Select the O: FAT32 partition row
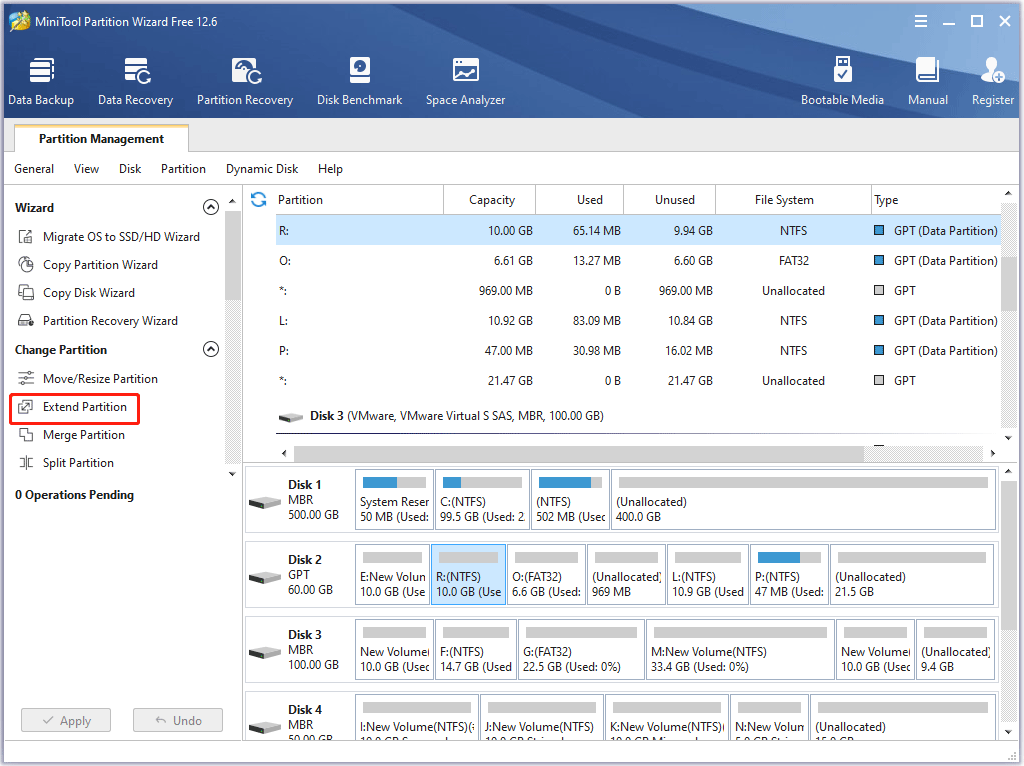The height and width of the screenshot is (766, 1024). tap(637, 261)
